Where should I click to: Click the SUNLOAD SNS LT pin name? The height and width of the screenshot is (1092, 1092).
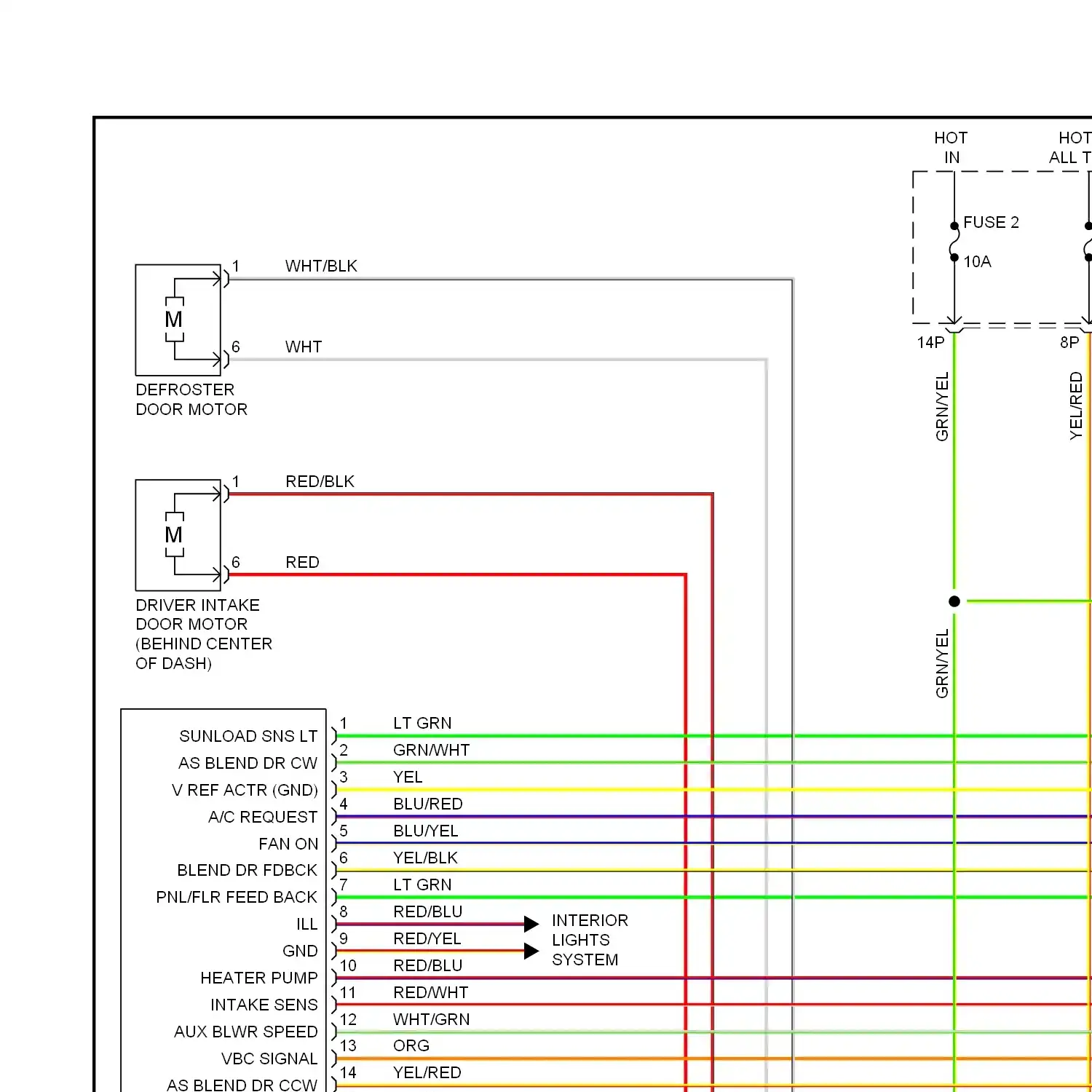tap(248, 736)
